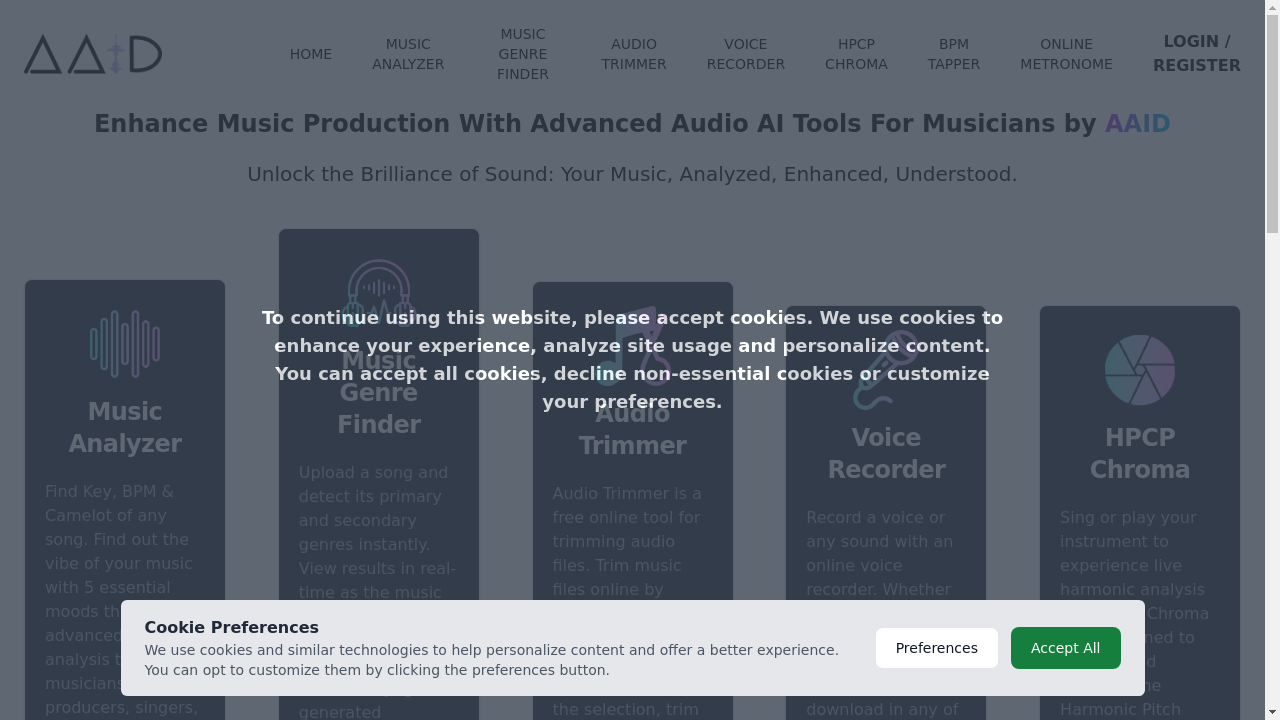Screen dimensions: 1280x720
Task: Click the Voice Recorder microphone icon
Action: click(x=886, y=370)
